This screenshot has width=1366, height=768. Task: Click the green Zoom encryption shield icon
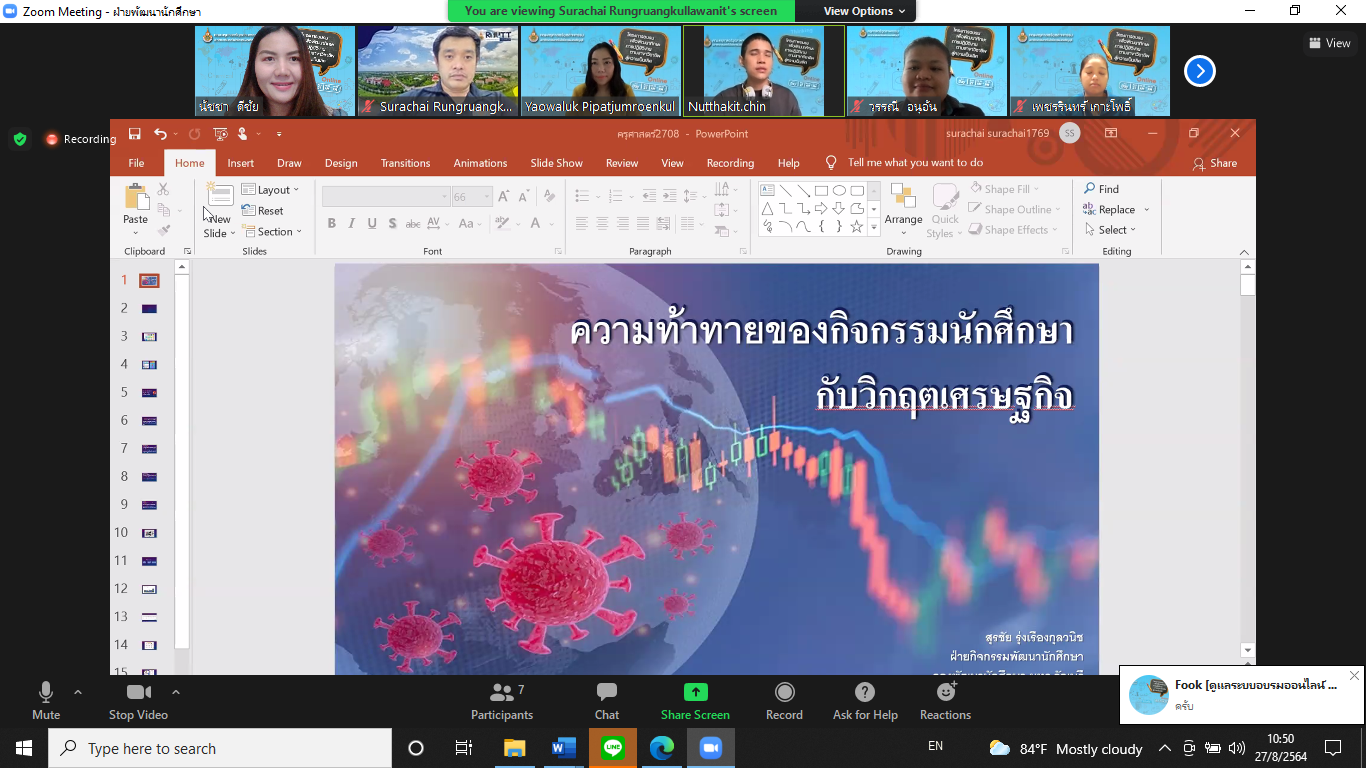[x=20, y=139]
